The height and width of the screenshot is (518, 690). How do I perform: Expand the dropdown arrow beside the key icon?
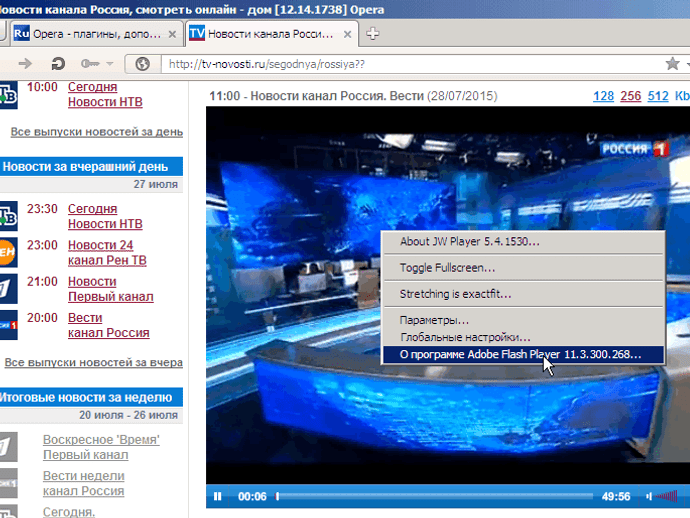tap(110, 64)
